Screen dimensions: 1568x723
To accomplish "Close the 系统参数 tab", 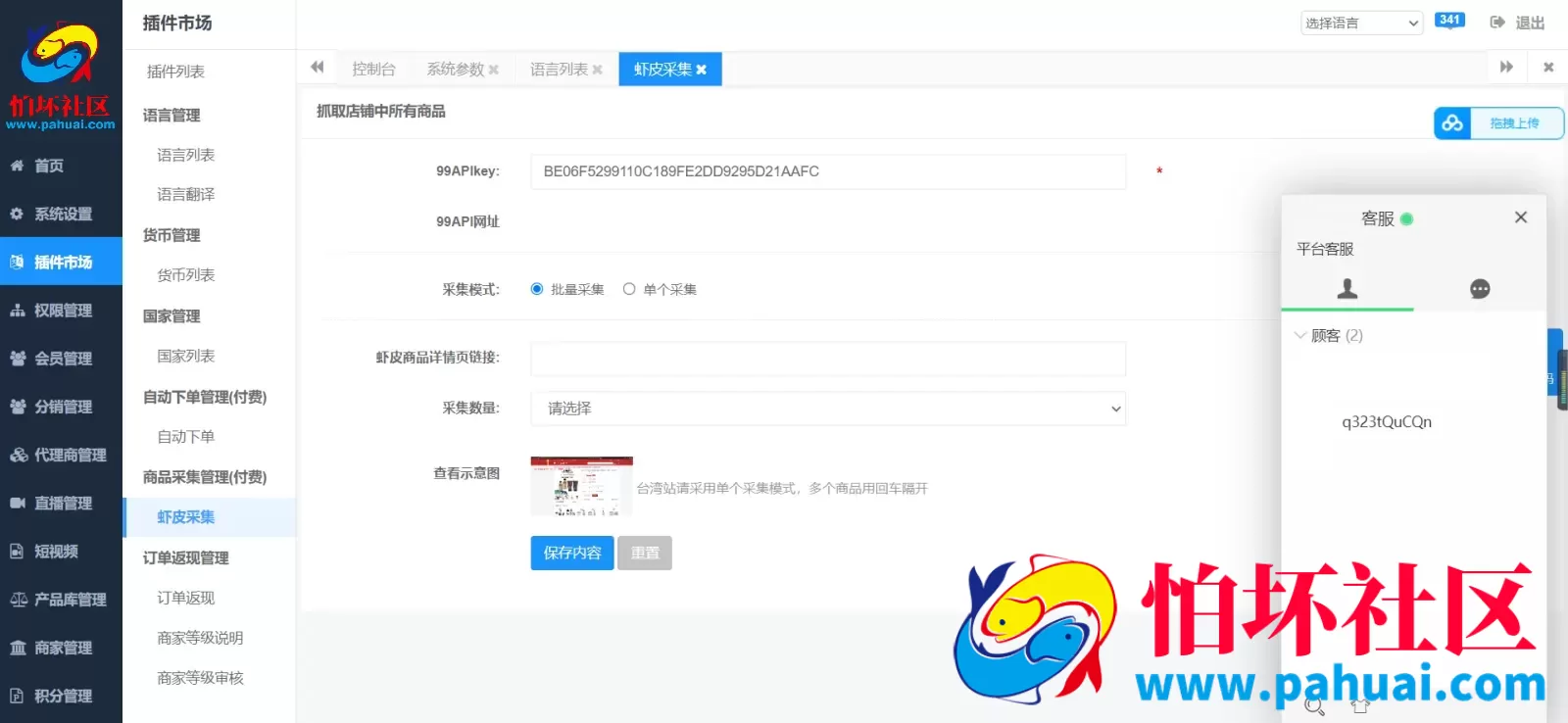I will pyautogui.click(x=494, y=70).
